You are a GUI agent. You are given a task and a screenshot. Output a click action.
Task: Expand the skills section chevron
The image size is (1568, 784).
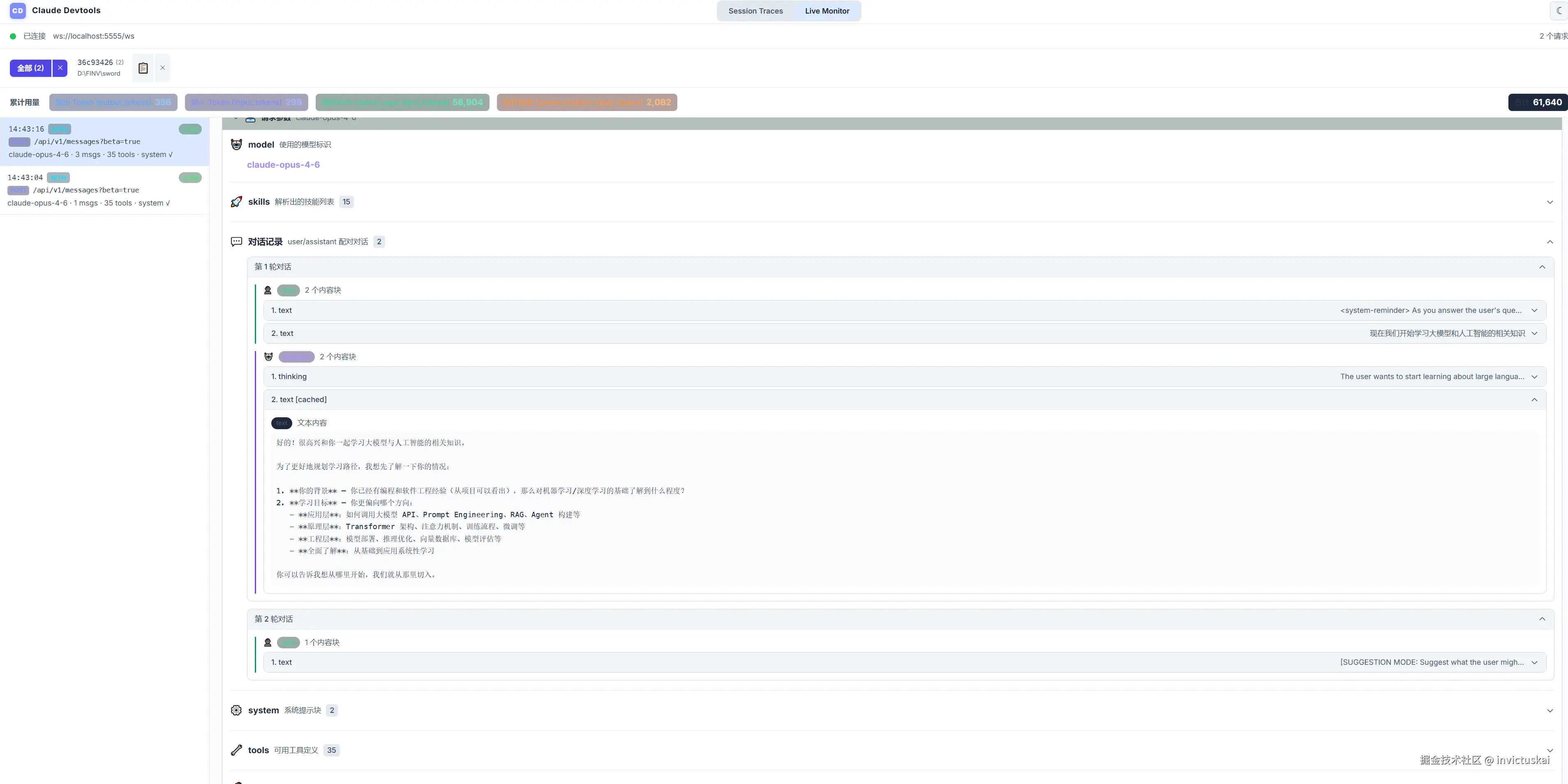click(x=1550, y=202)
